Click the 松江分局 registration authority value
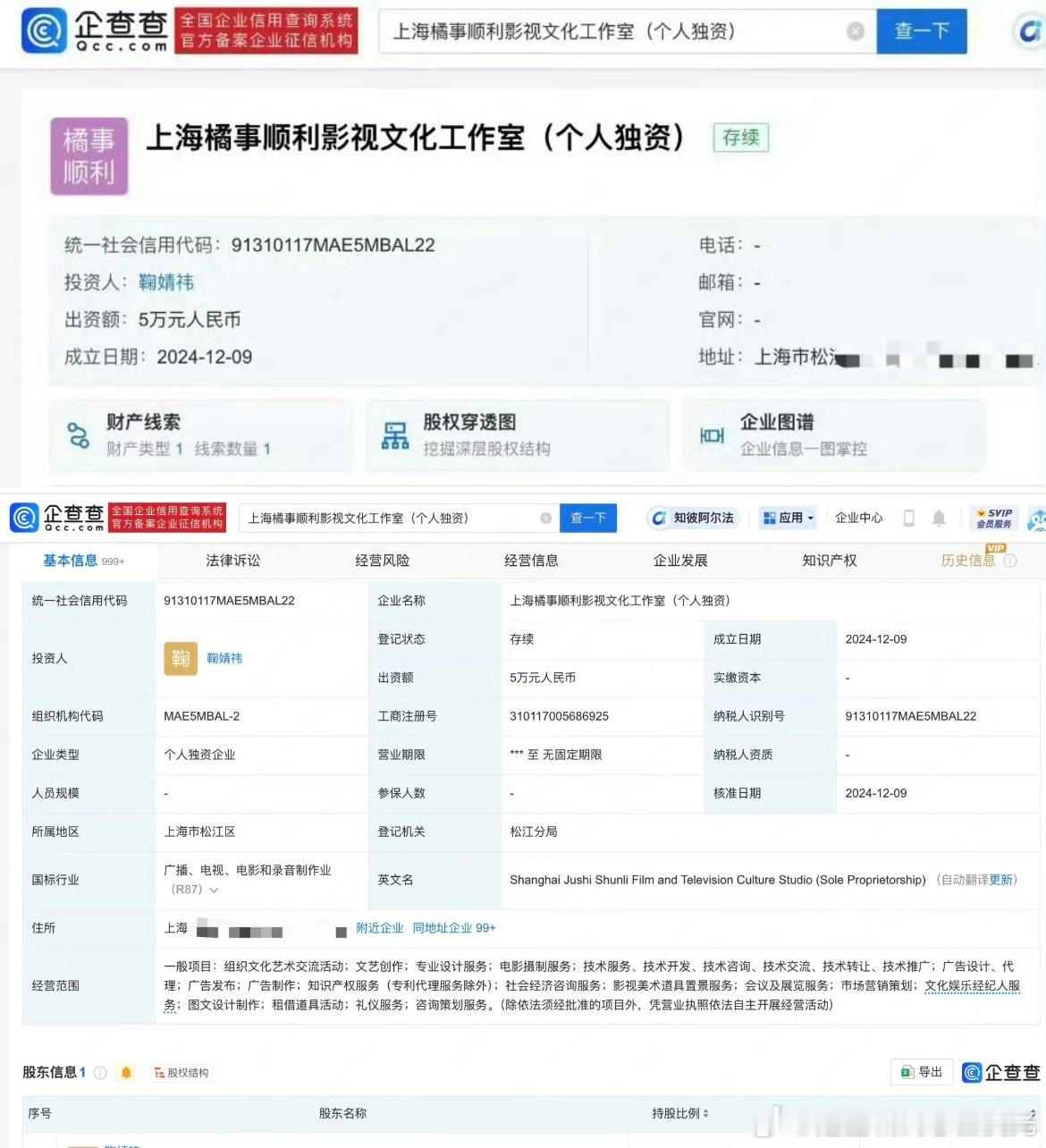 (x=534, y=831)
